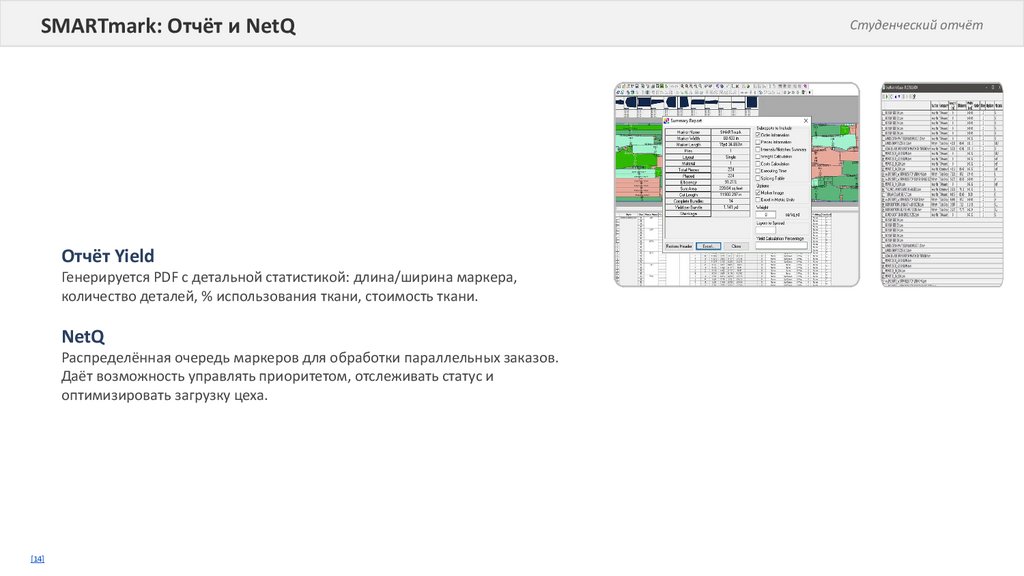Check the Costs Calculation option
The width and height of the screenshot is (1024, 576).
[x=758, y=164]
